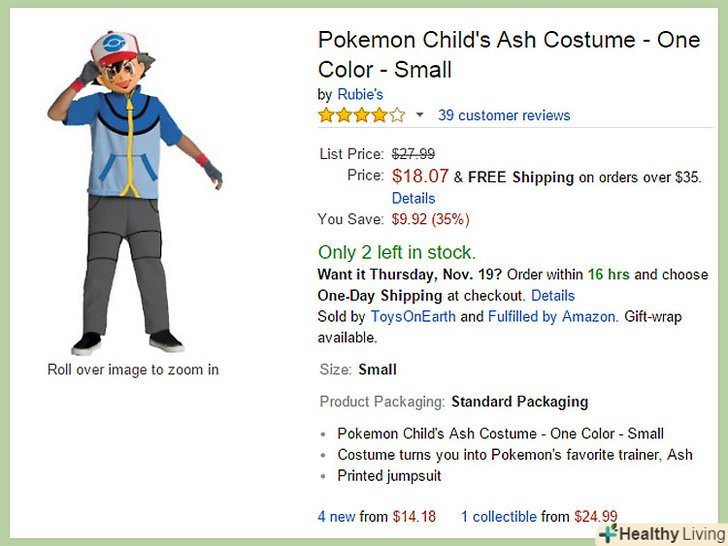Open Details link after One-Day Shipping

pyautogui.click(x=553, y=295)
